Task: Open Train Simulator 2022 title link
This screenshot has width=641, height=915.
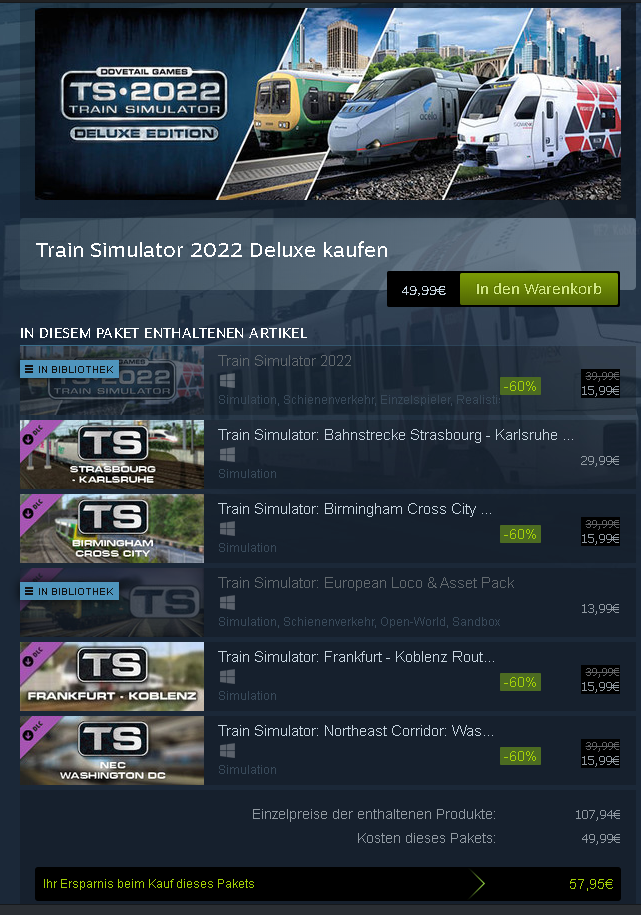Action: 285,361
